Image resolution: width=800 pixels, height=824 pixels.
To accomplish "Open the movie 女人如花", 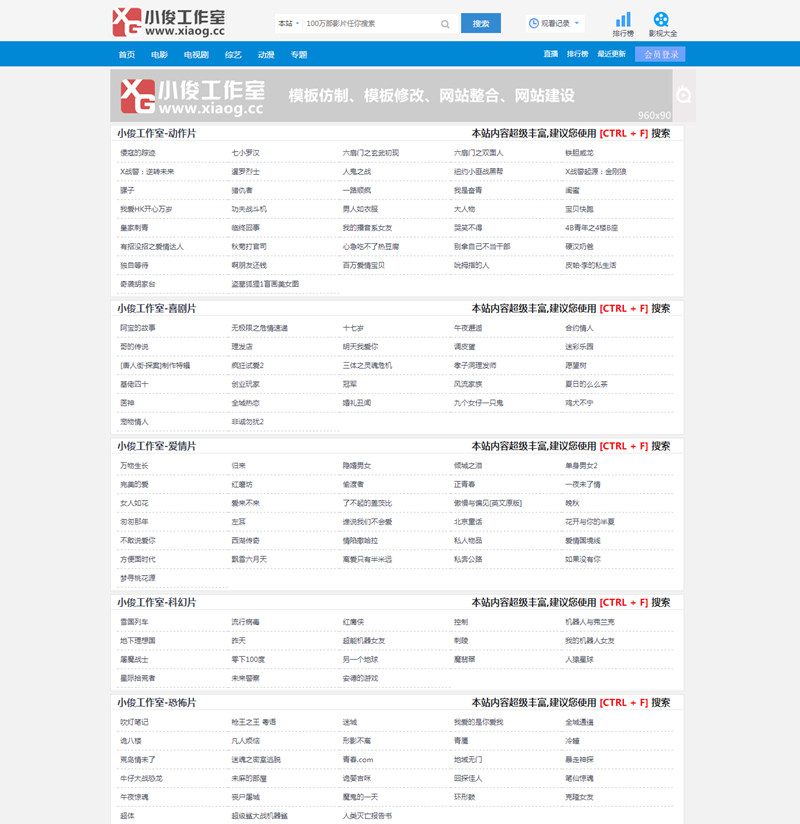I will tap(134, 503).
